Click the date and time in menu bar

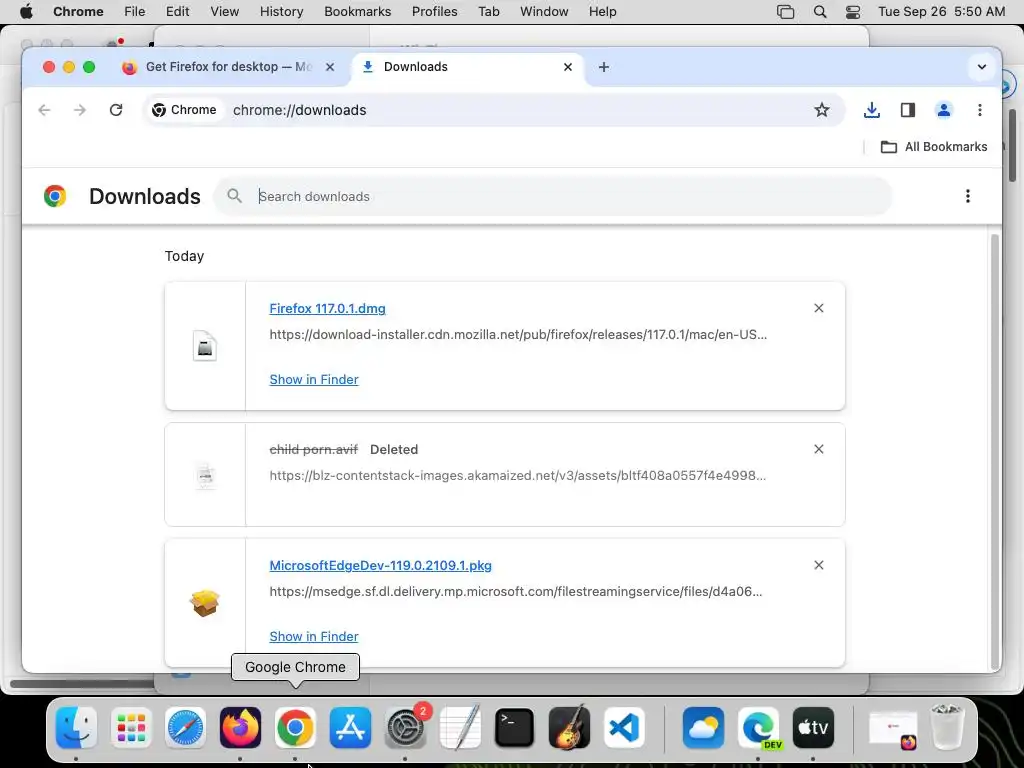pos(941,12)
